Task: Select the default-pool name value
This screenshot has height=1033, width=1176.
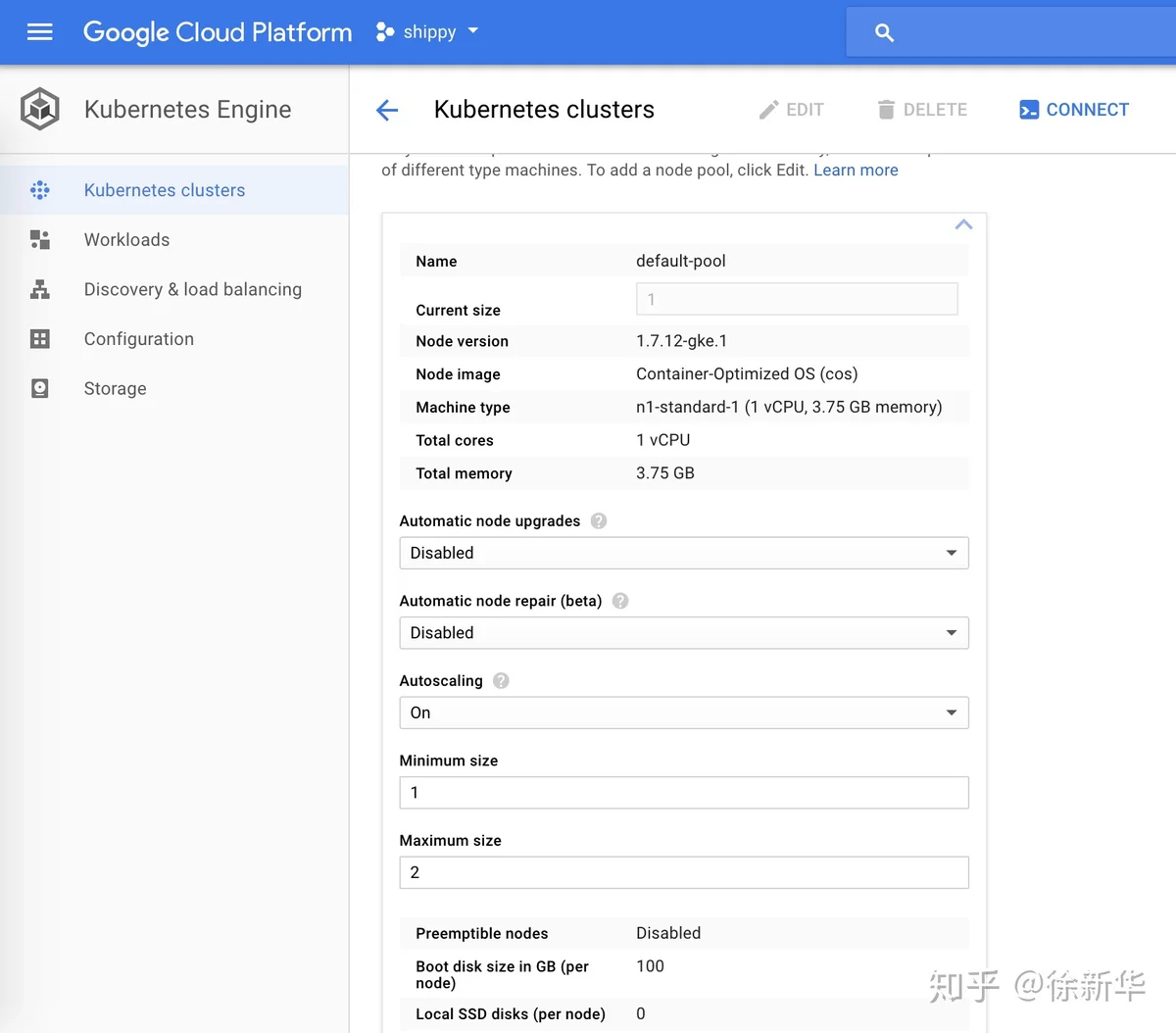Action: click(x=681, y=261)
